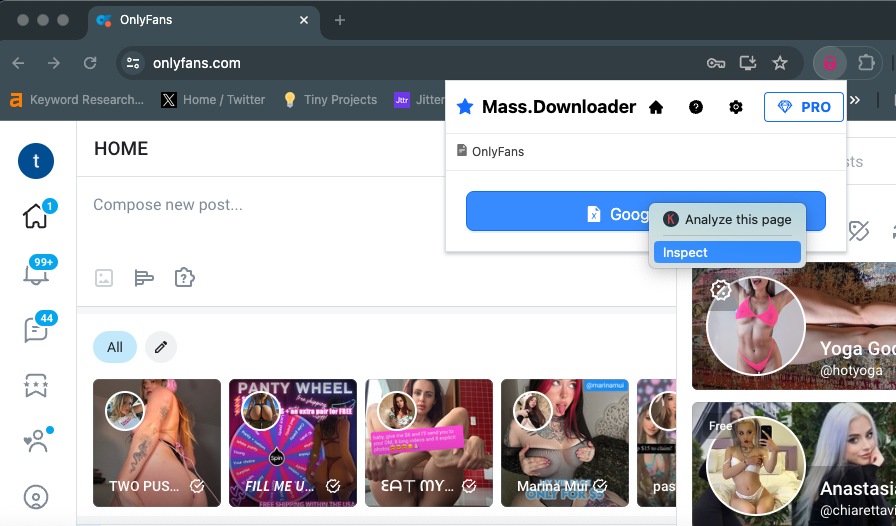
Task: Open the collections bookmark-stars sidebar icon
Action: tap(36, 385)
